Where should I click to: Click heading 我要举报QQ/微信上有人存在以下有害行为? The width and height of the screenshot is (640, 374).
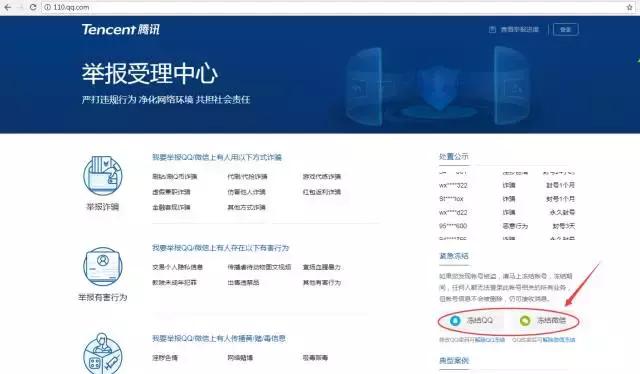221,248
